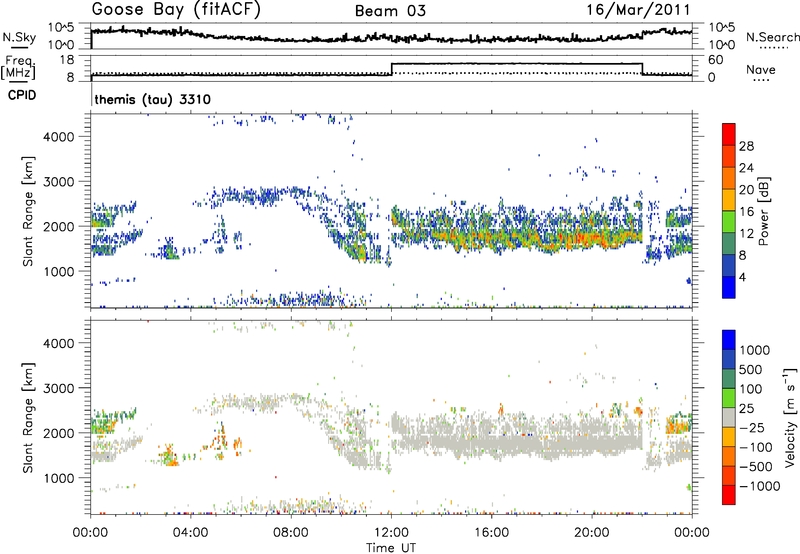Click the date '16/Mar/2011'

click(x=638, y=10)
